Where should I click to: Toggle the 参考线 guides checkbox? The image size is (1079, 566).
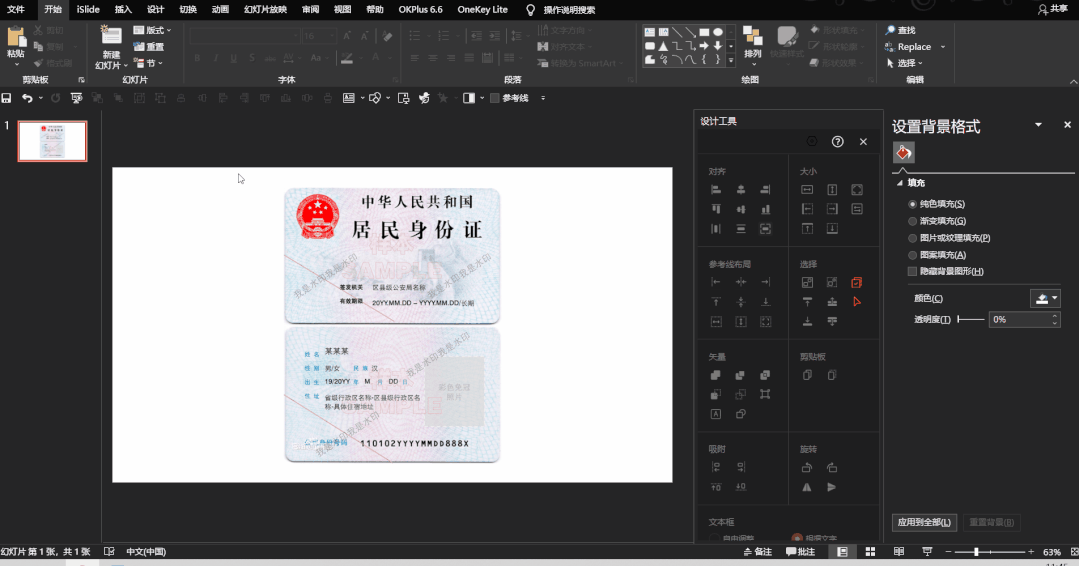click(x=494, y=98)
